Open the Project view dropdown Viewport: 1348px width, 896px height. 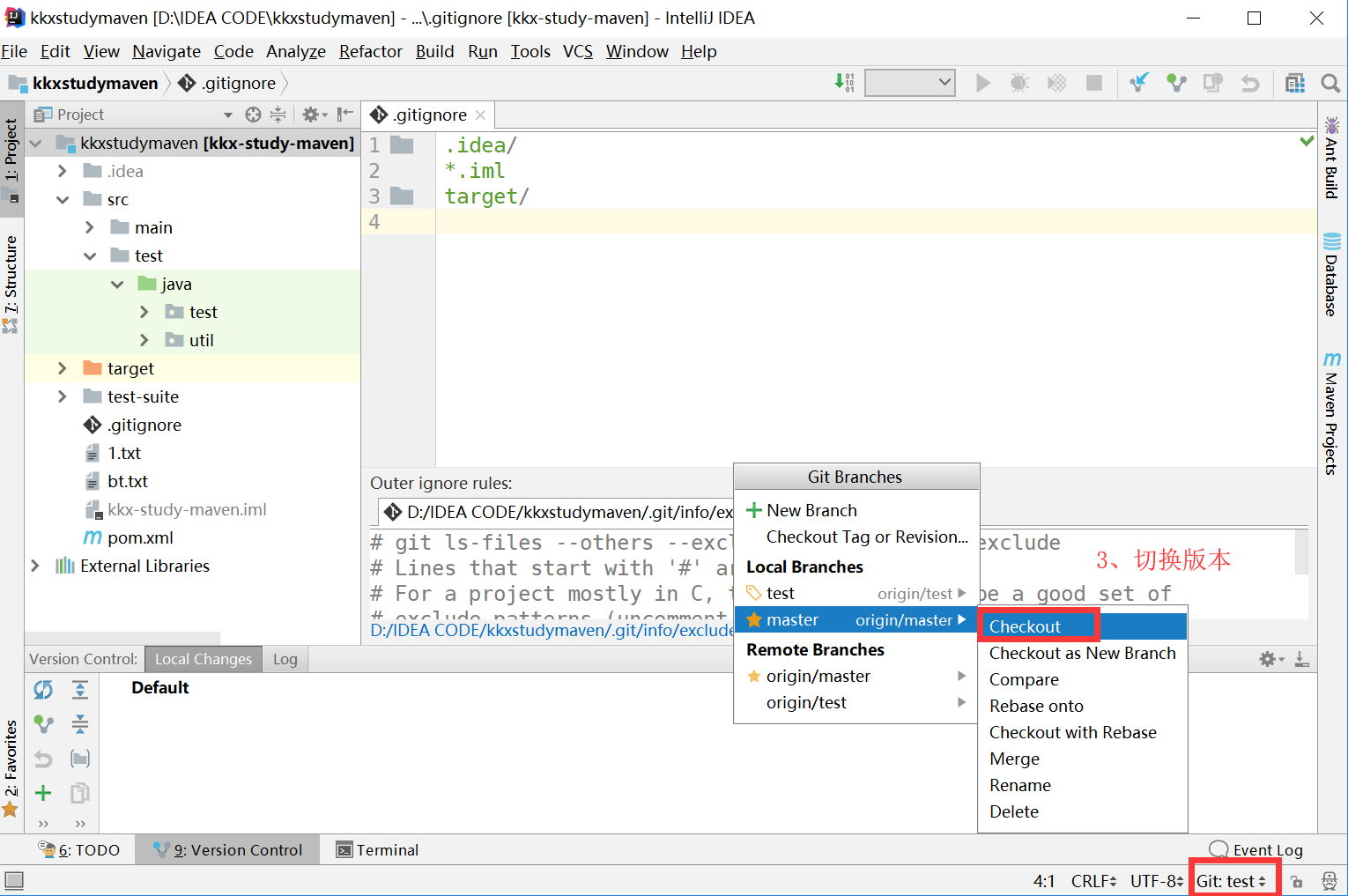coord(228,115)
